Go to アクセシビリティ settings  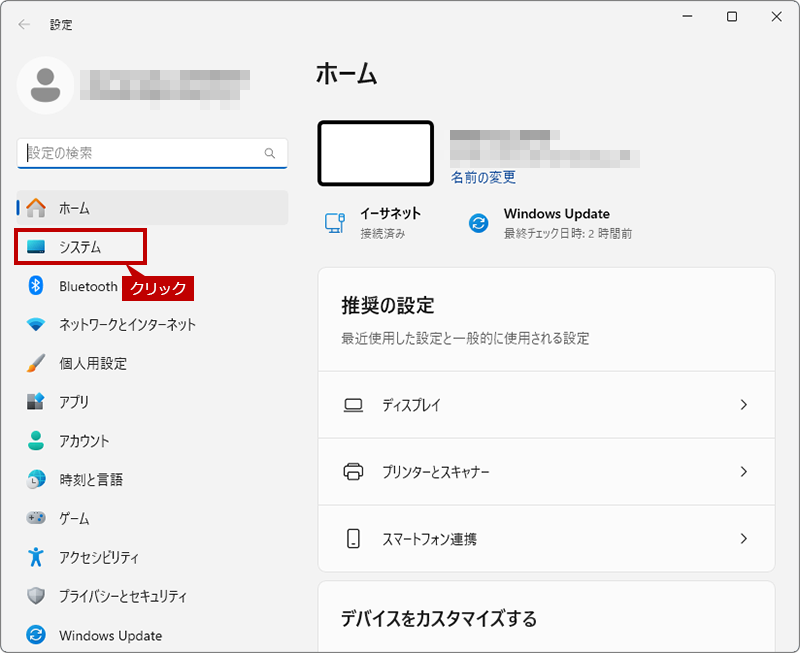153,557
